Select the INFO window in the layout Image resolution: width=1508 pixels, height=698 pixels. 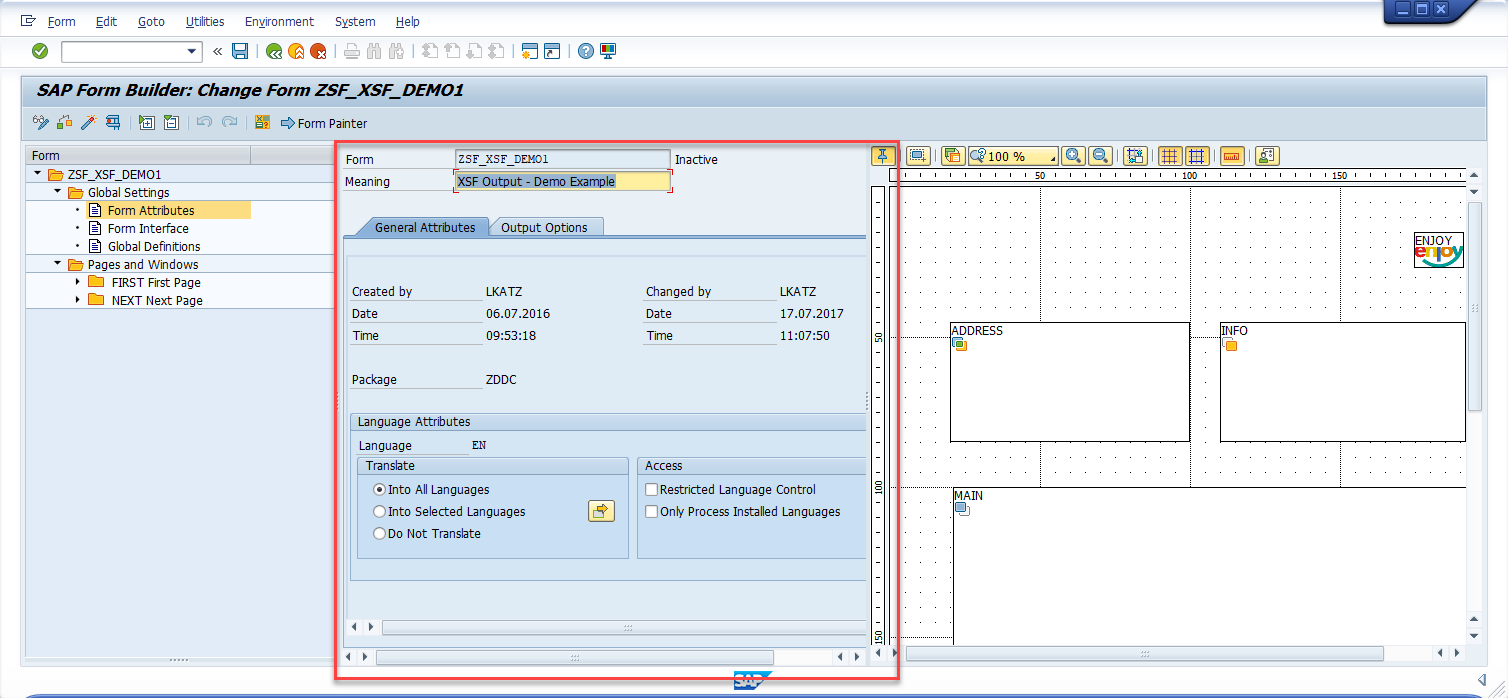tap(1343, 381)
